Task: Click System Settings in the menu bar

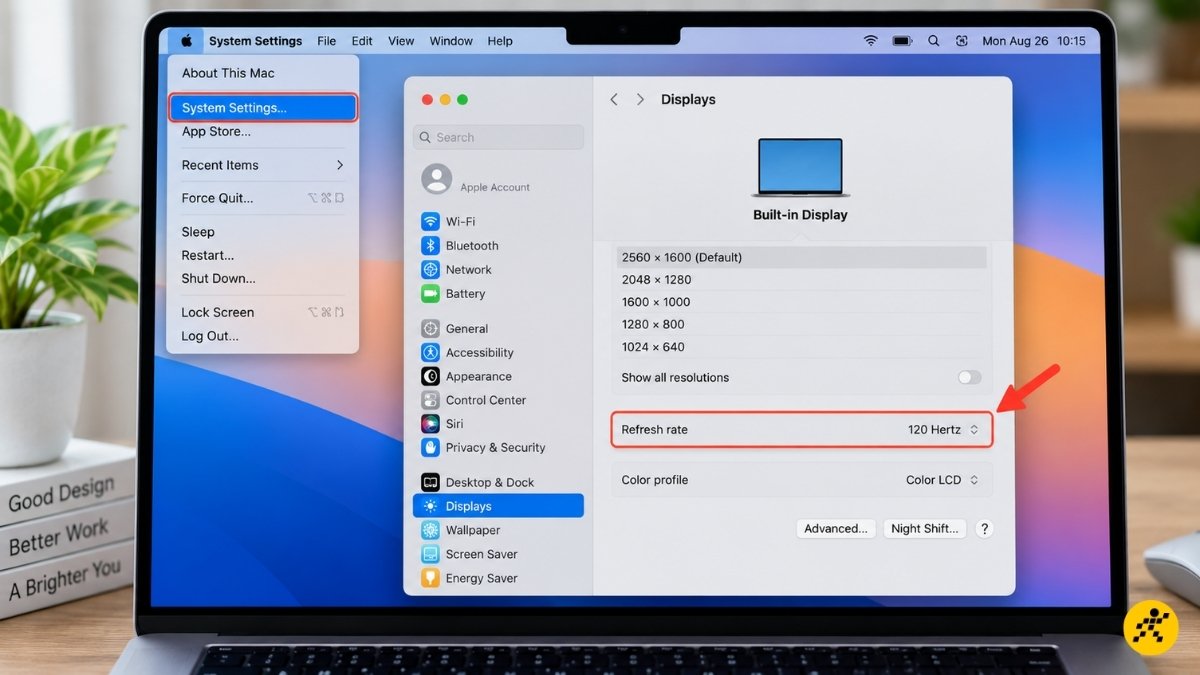Action: click(255, 41)
